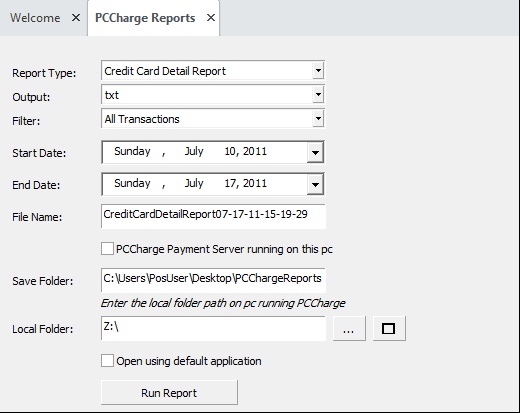Image resolution: width=520 pixels, height=413 pixels.
Task: Check Open using default application
Action: (107, 361)
